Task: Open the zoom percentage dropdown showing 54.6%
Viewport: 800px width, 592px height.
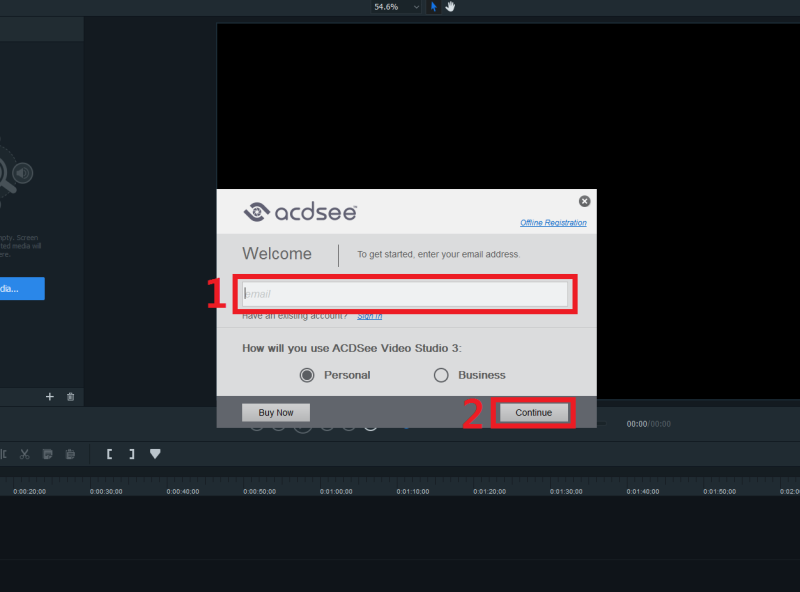Action: tap(395, 7)
